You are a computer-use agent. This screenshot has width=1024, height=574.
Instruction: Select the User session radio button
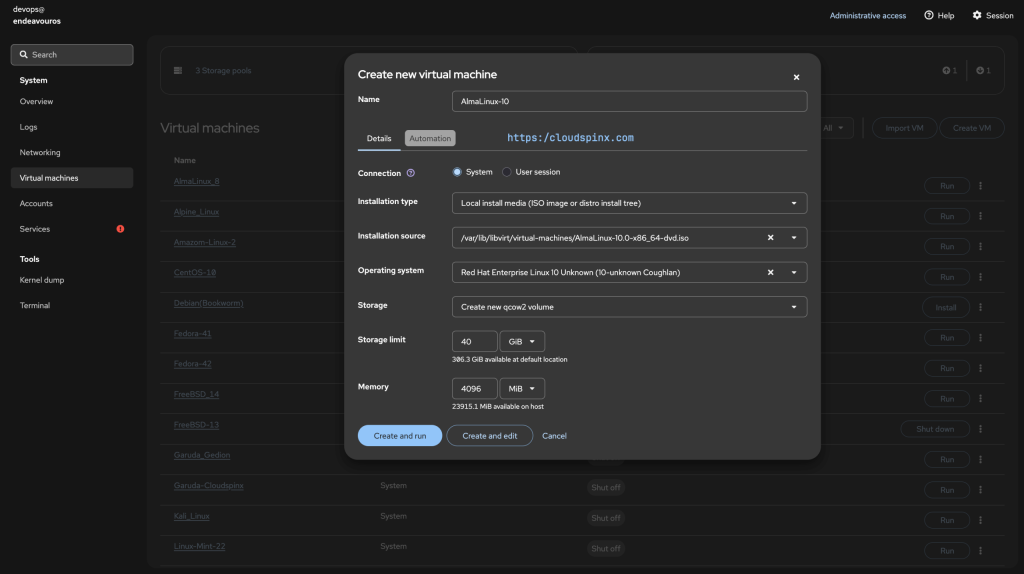click(x=507, y=172)
